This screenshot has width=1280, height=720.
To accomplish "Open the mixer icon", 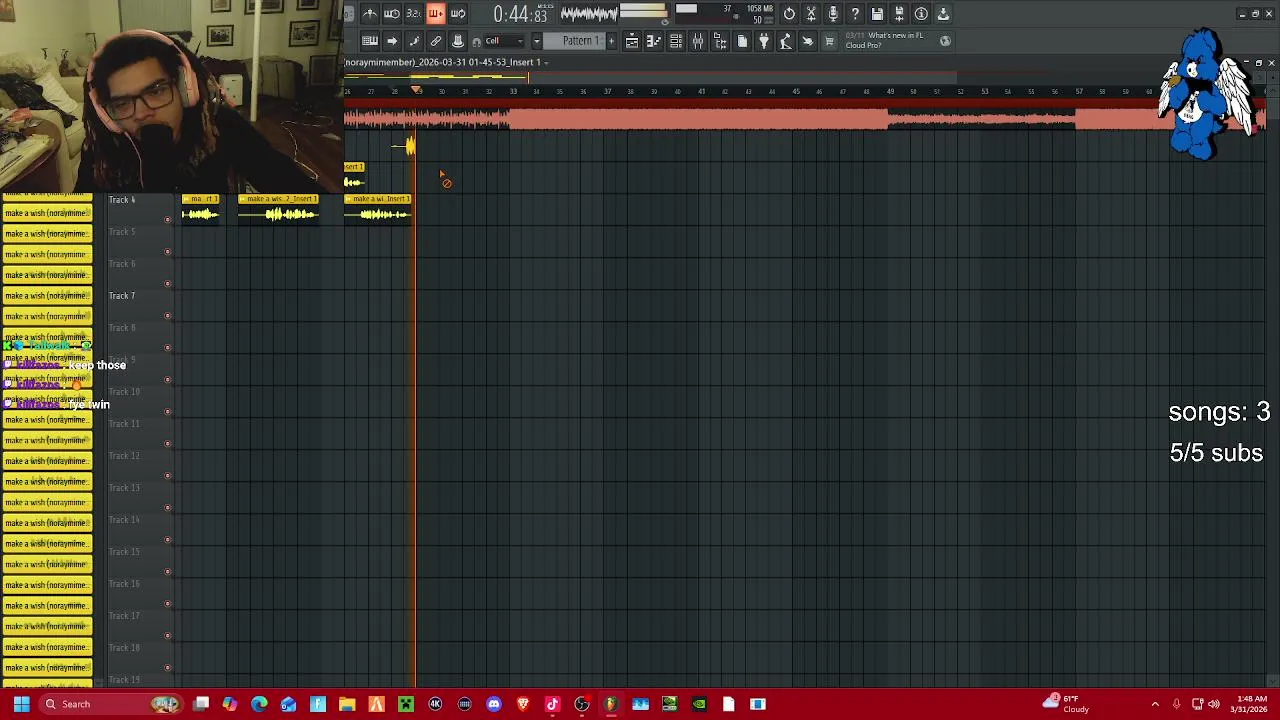I will coord(698,41).
